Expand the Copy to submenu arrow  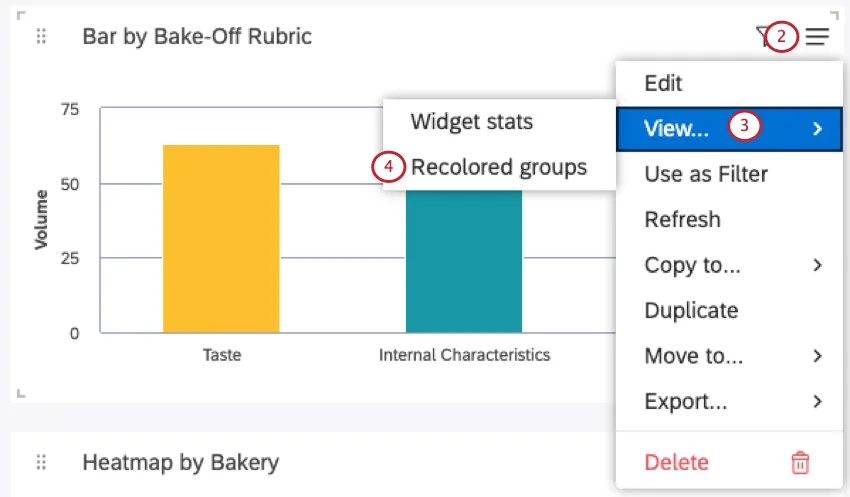pos(817,265)
